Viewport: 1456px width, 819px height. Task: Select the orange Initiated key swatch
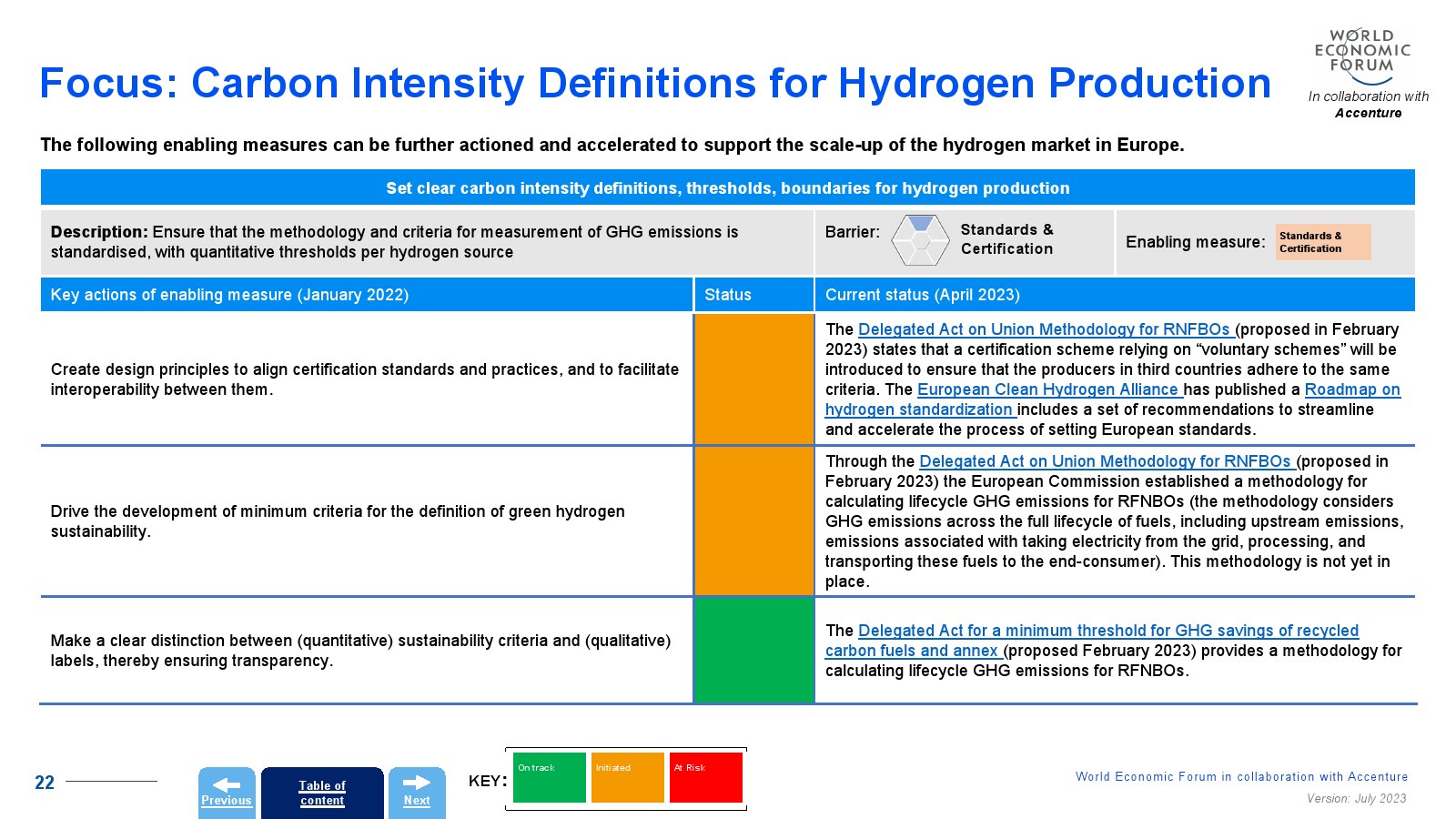point(627,778)
